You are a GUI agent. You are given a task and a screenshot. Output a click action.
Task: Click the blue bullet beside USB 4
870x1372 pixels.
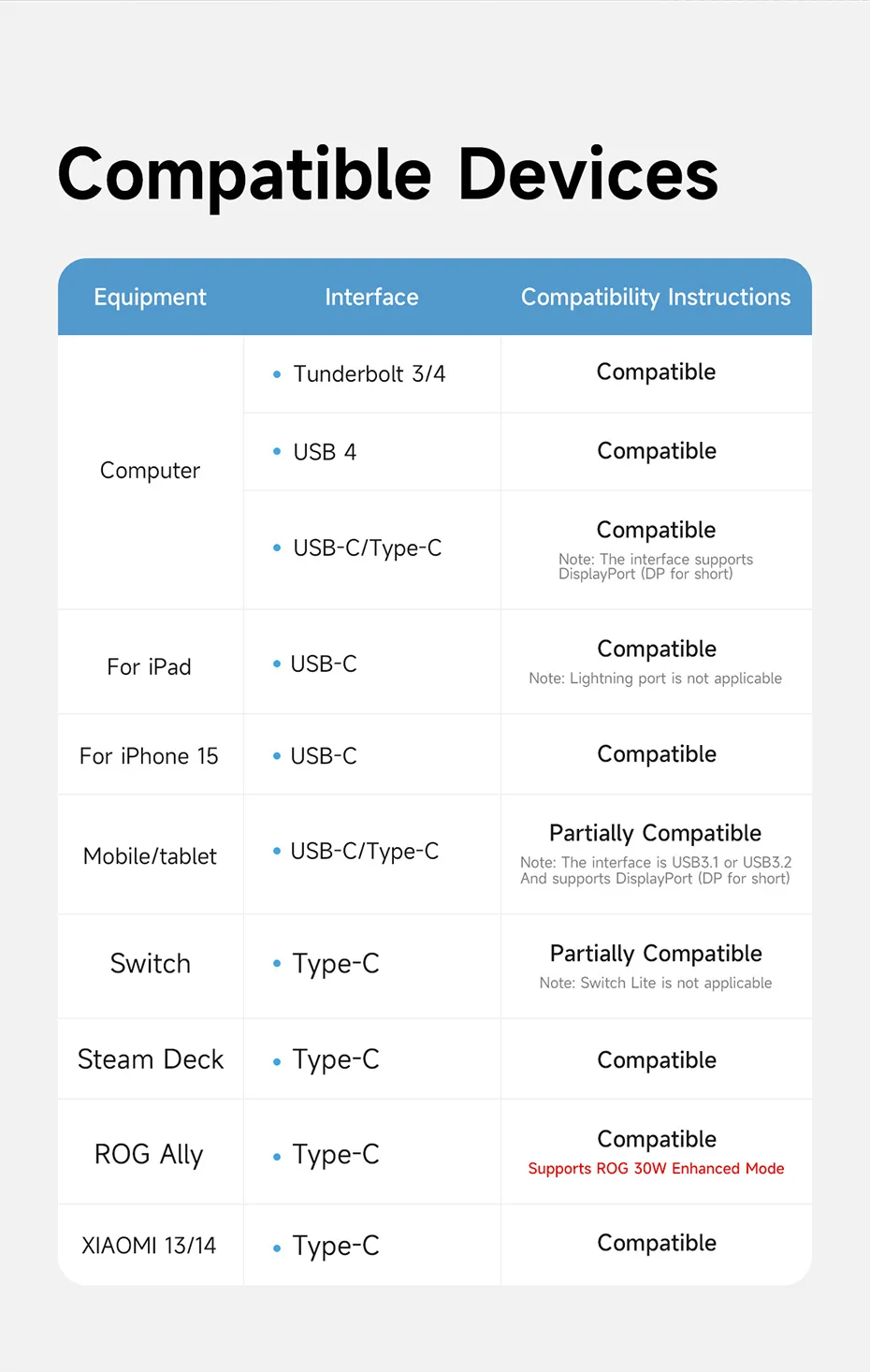click(x=277, y=452)
